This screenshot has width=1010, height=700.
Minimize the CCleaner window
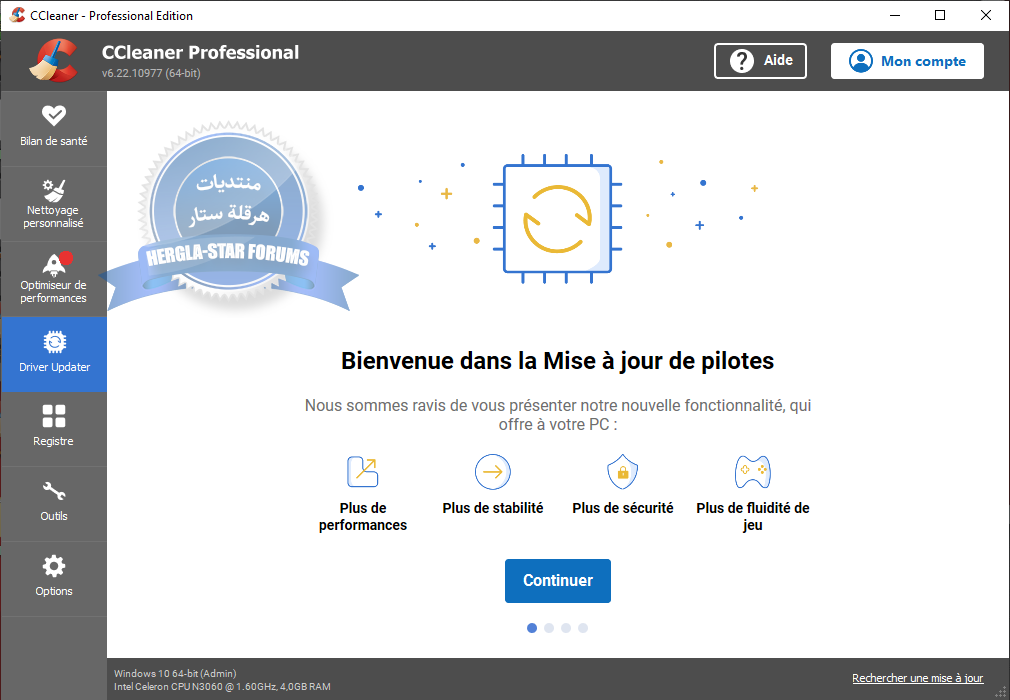[x=895, y=15]
